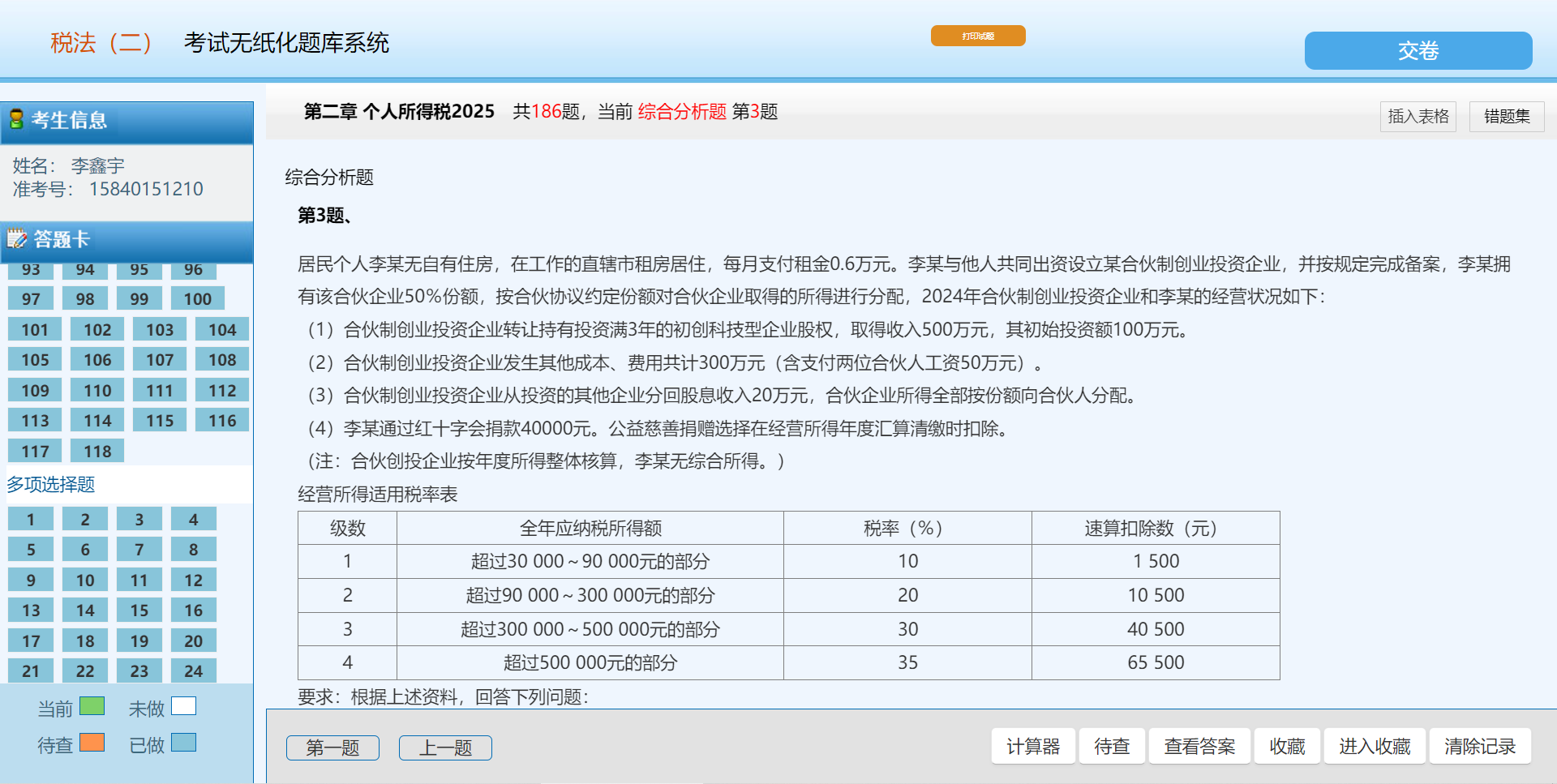Go to first question with 第一题
The width and height of the screenshot is (1557, 784).
click(x=332, y=748)
